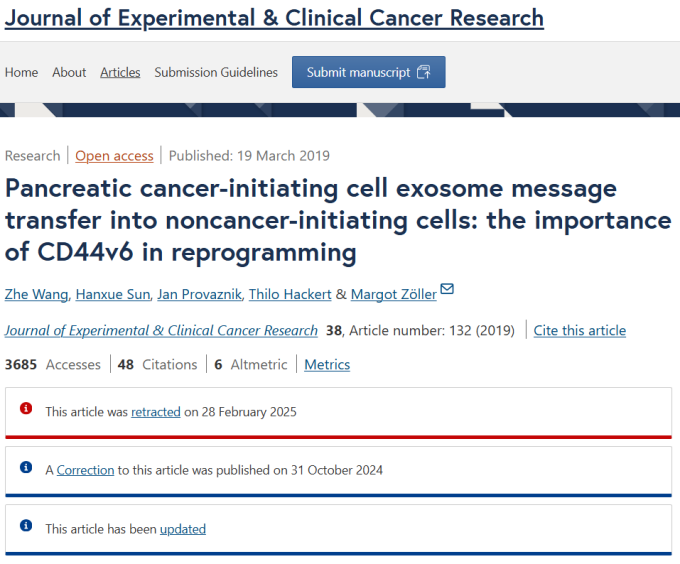
Task: Open Jan Provaznik author link
Action: (x=199, y=294)
